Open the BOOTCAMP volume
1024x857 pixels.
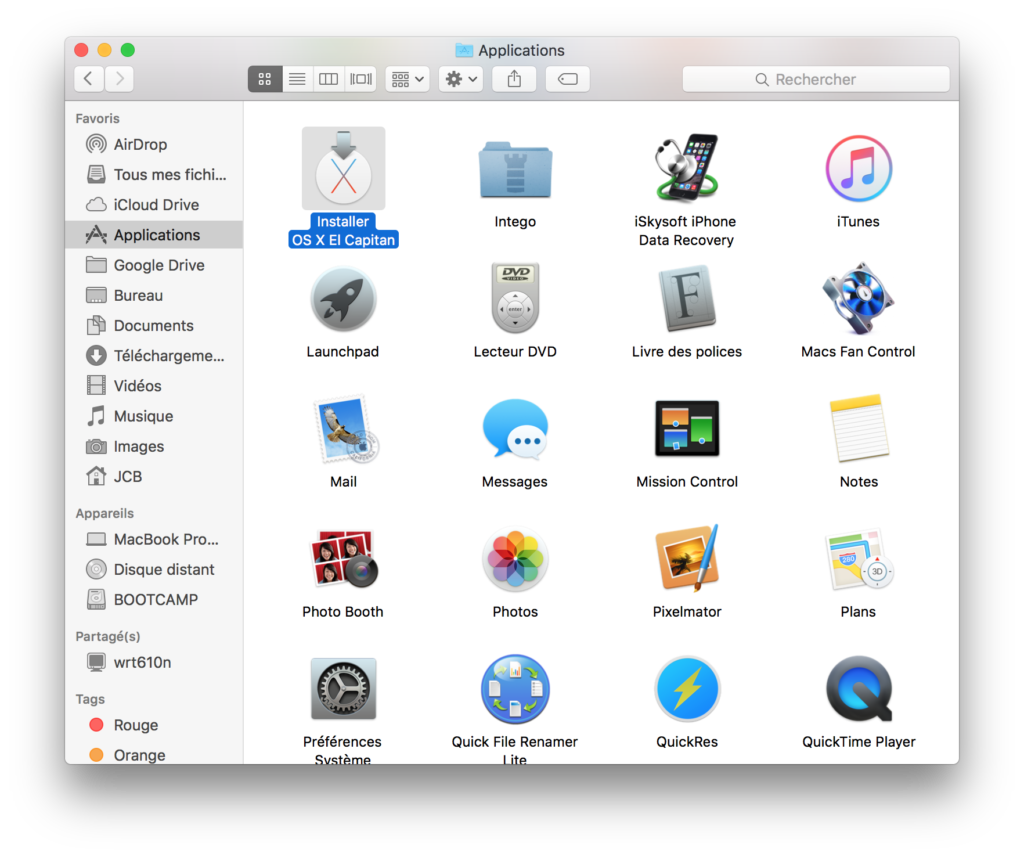click(154, 600)
